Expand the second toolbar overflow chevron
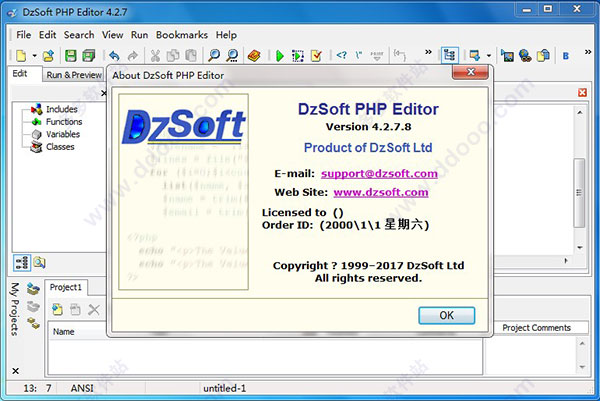The image size is (600, 401). pos(588,52)
